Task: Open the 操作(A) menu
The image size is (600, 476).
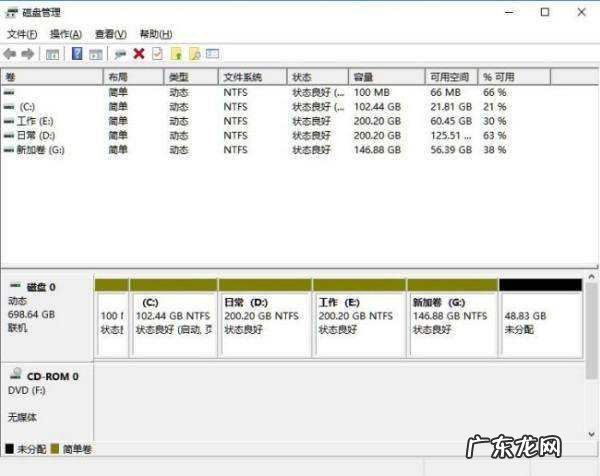Action: pyautogui.click(x=66, y=34)
